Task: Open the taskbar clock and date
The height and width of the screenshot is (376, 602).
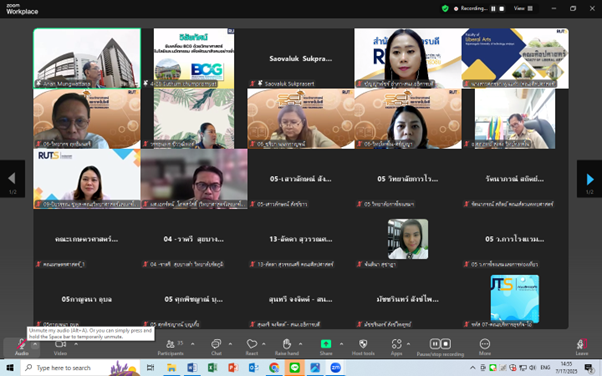Action: [x=566, y=368]
